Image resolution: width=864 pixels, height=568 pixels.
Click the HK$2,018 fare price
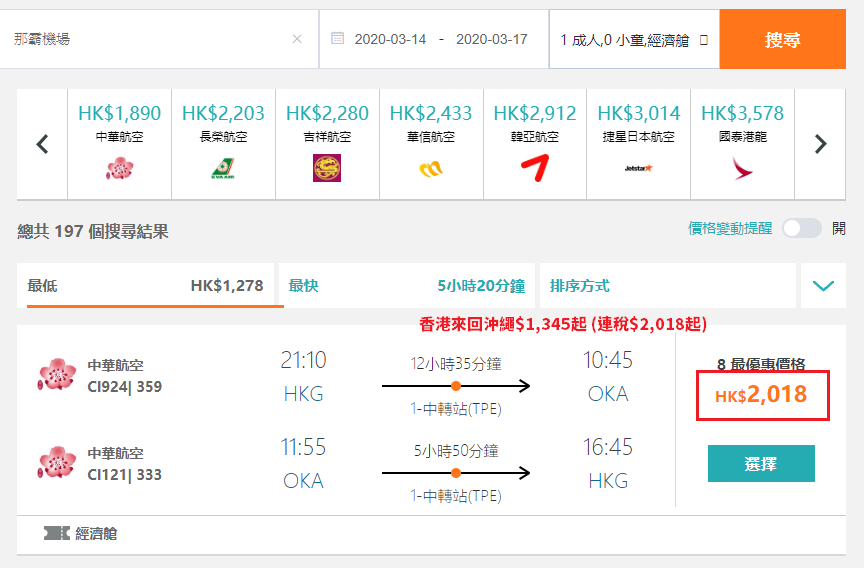[763, 395]
